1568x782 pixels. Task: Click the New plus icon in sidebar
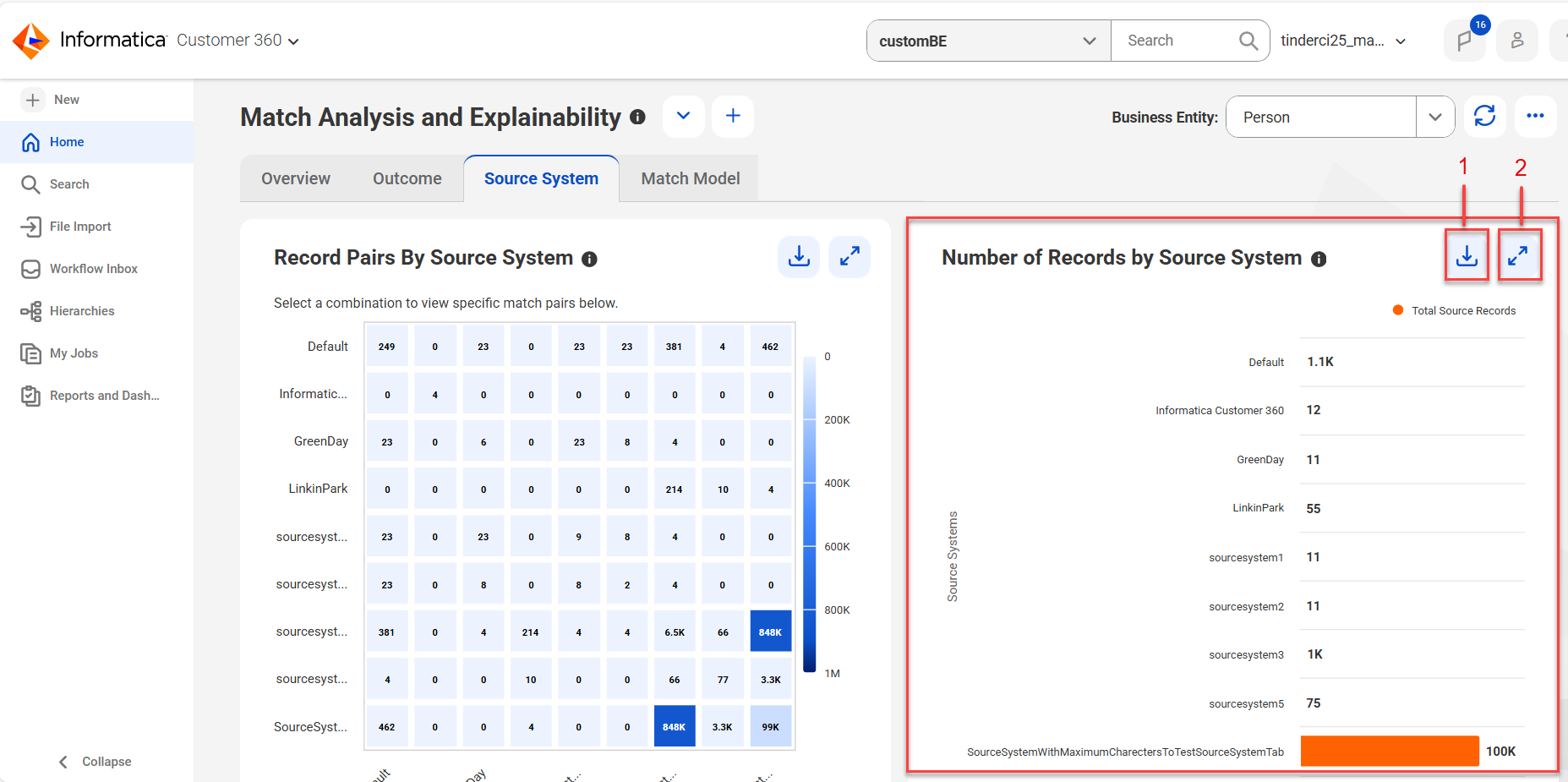[33, 100]
